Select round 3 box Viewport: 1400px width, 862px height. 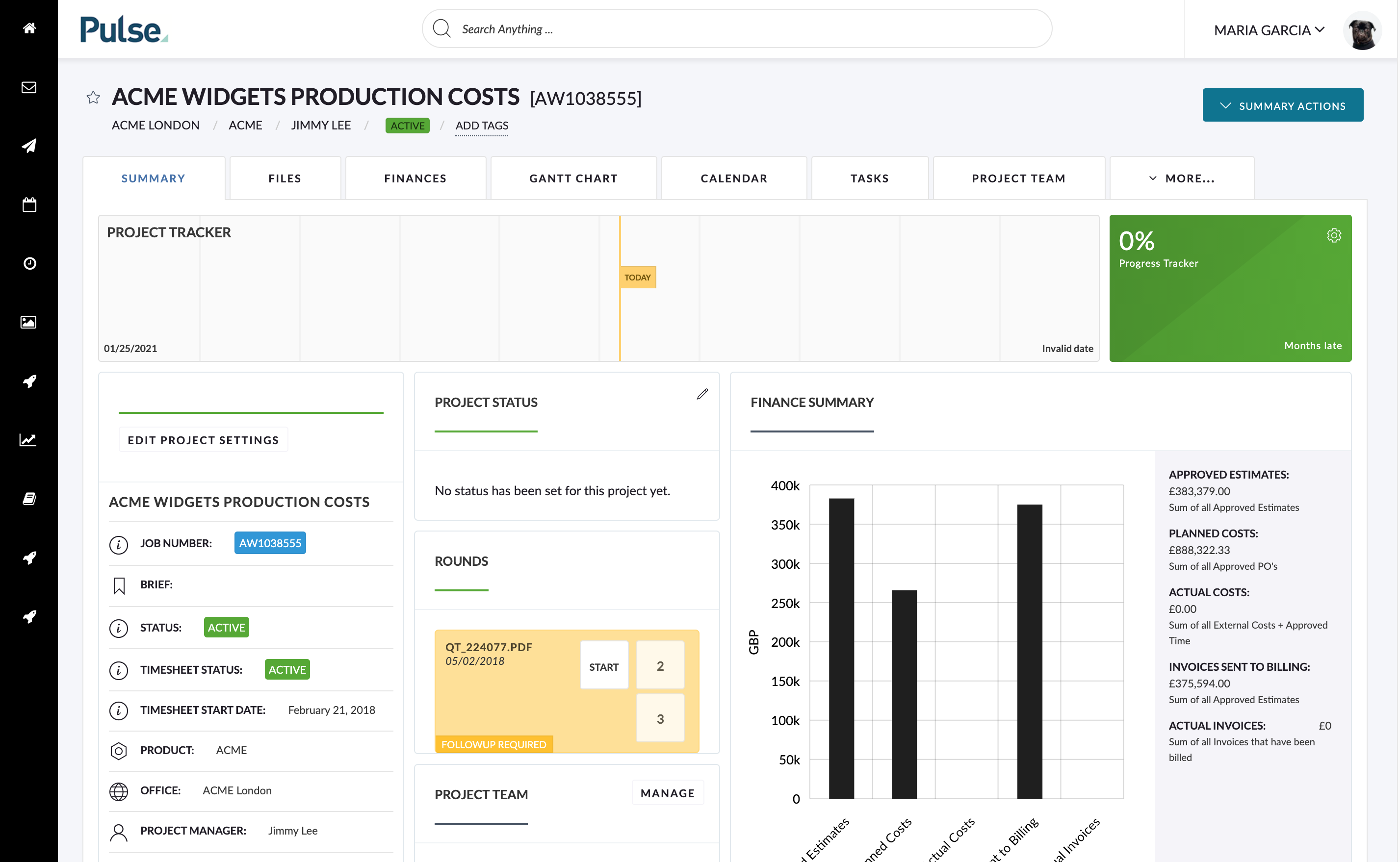pyautogui.click(x=660, y=718)
